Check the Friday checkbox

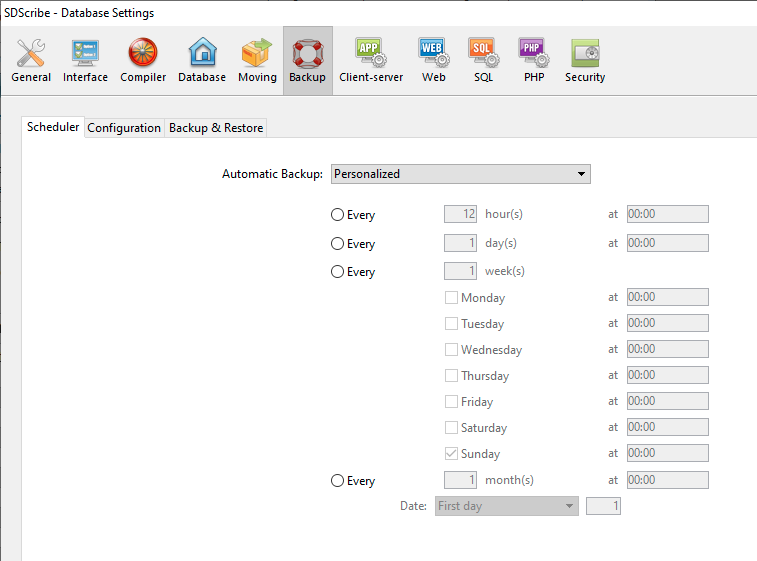pos(451,402)
